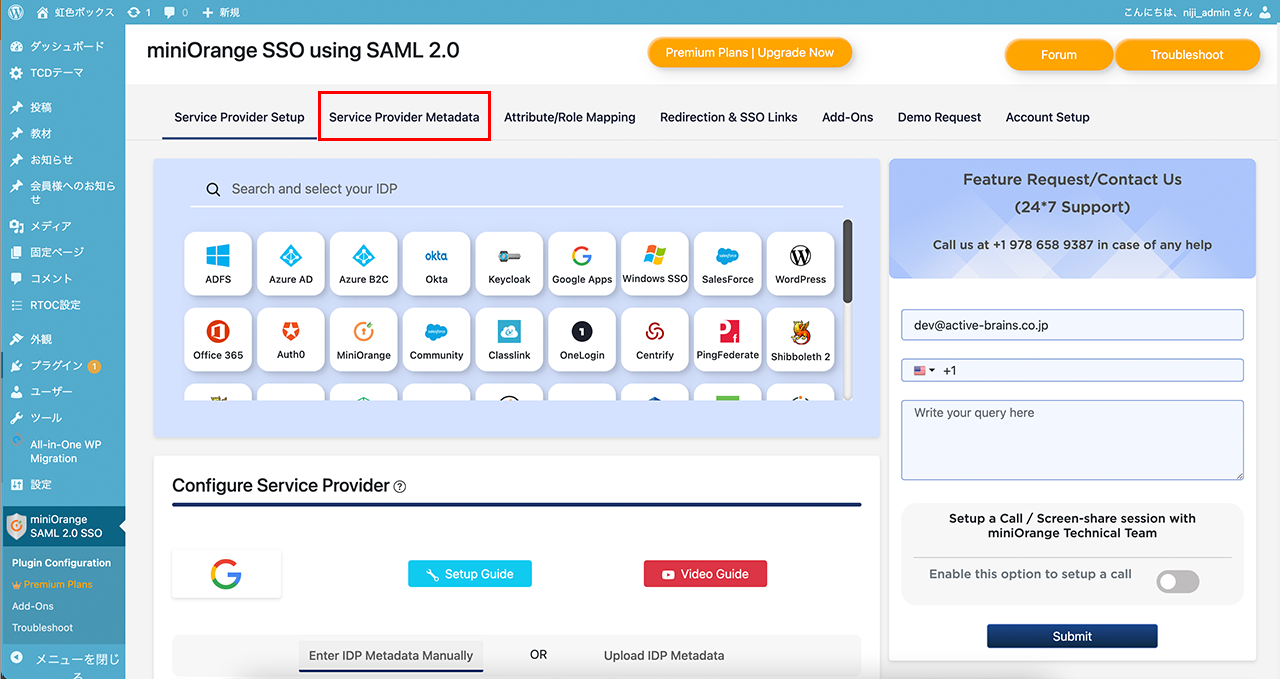Open the Attribute/Role Mapping tab

tap(570, 117)
